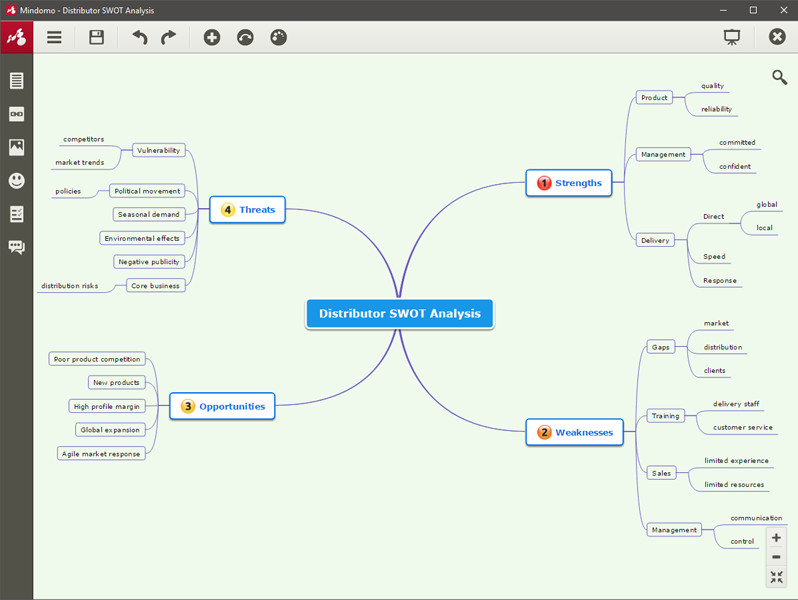
Task: Click the "global" leaf text
Action: tap(766, 204)
